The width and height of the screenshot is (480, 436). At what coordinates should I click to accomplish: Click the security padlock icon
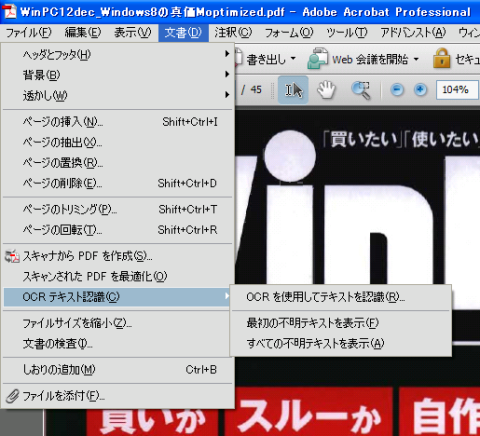click(441, 58)
